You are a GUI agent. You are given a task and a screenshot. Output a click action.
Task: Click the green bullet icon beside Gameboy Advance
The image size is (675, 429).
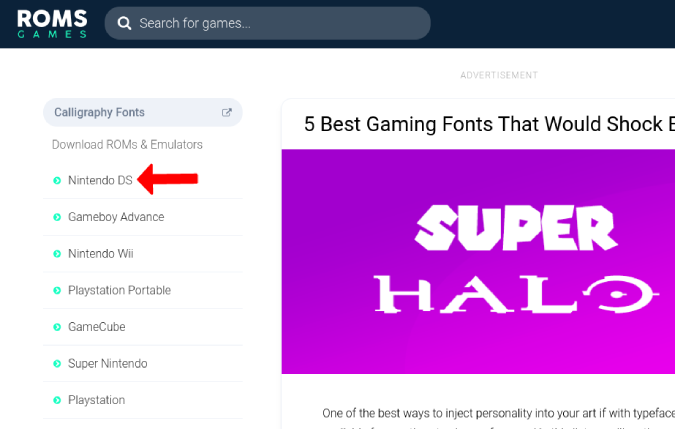pos(57,217)
